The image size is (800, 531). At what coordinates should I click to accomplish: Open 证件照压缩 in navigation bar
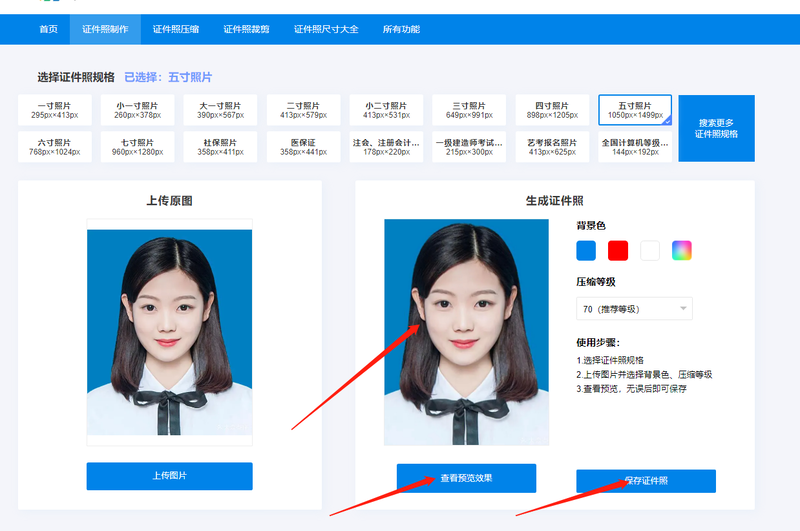pyautogui.click(x=176, y=29)
